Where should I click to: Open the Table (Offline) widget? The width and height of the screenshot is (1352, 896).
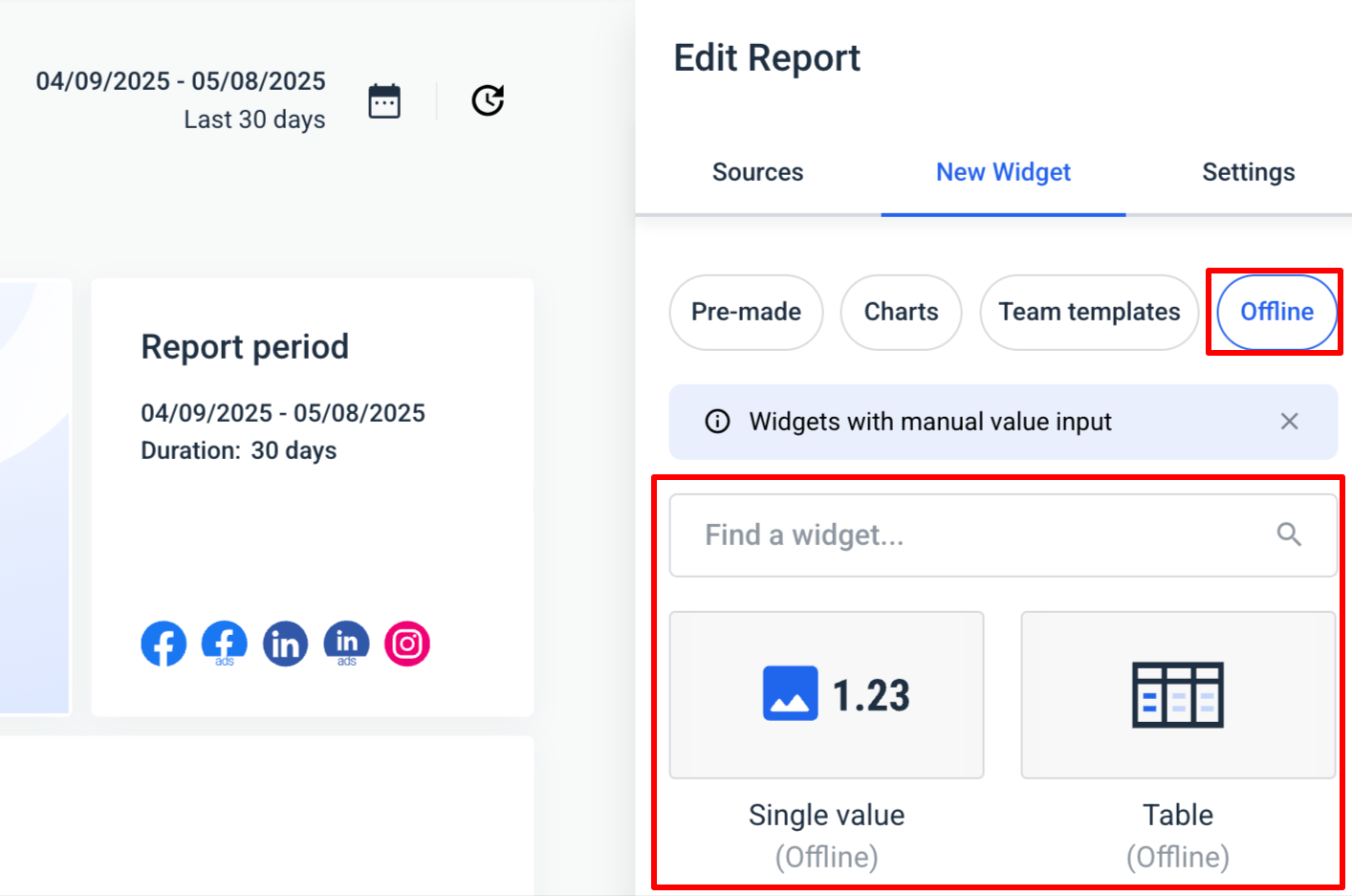(1178, 695)
